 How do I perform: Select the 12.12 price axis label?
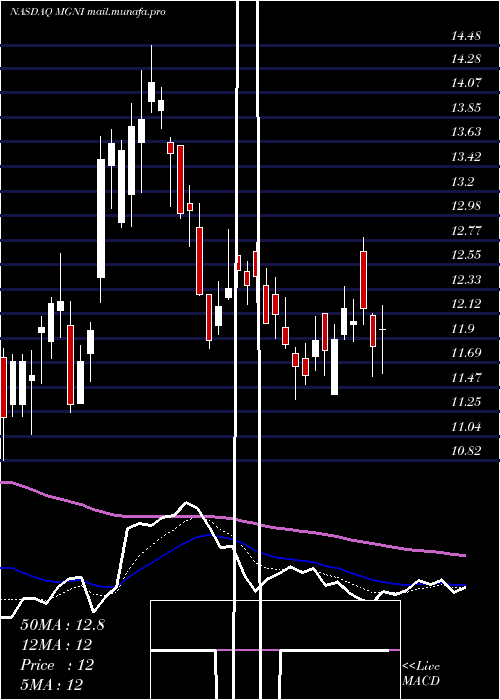pos(466,304)
